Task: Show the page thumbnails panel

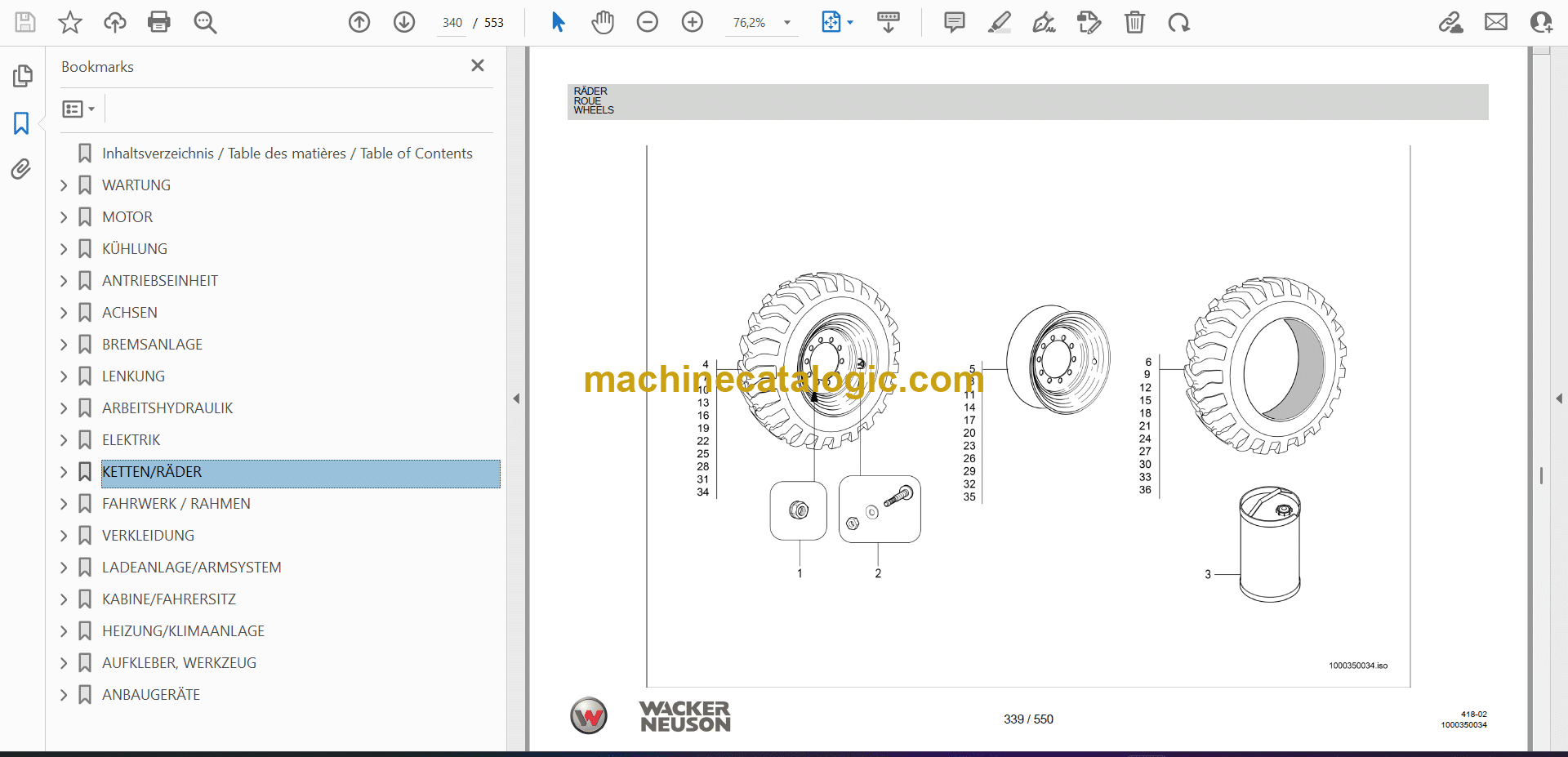Action: [22, 76]
